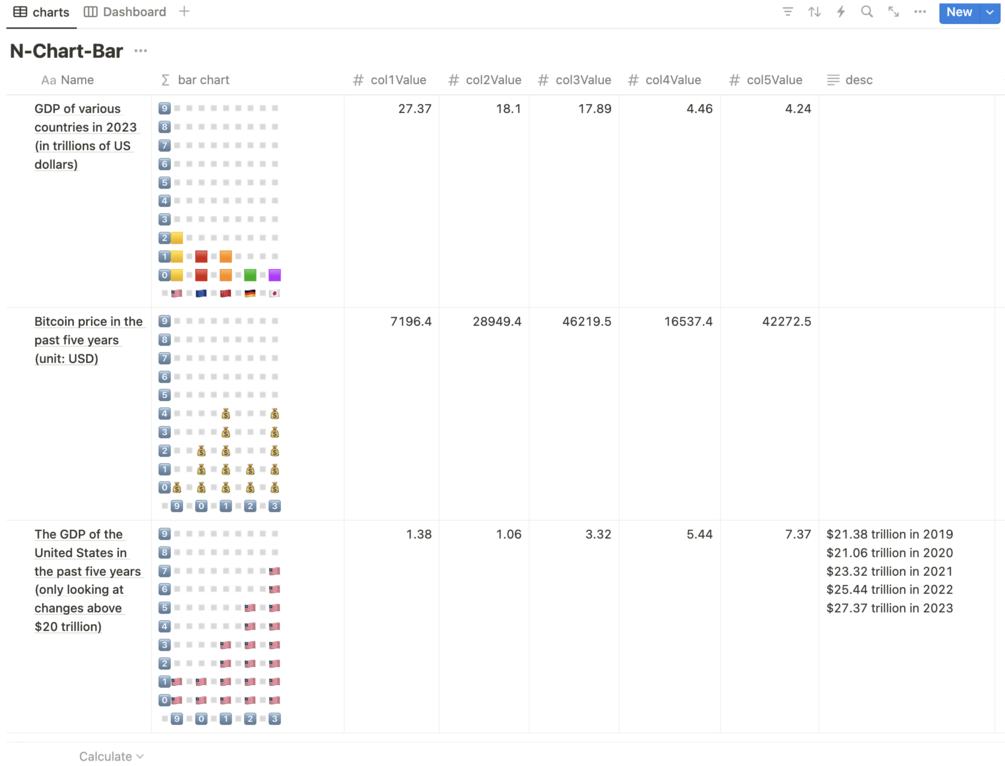Click the N-Chart-Bar database title
1005x766 pixels.
tap(67, 51)
